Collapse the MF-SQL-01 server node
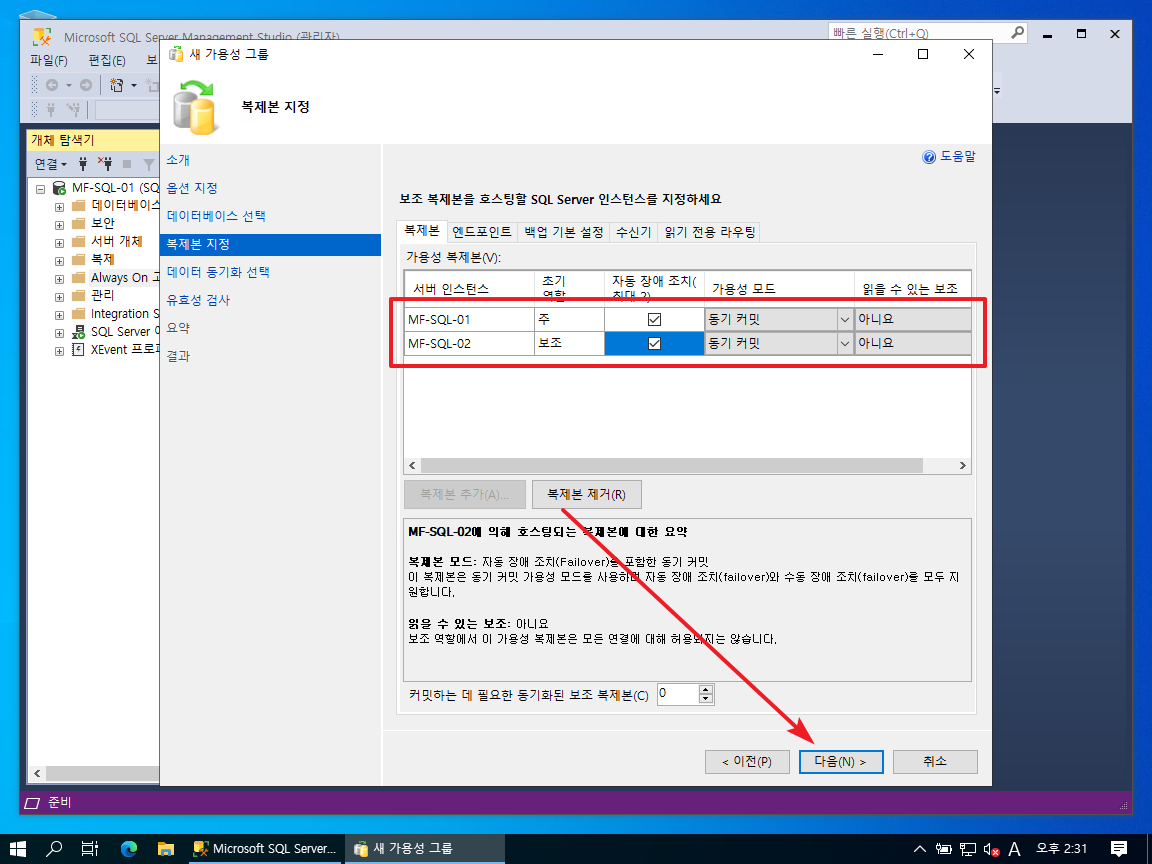Viewport: 1152px width, 864px height. click(40, 189)
